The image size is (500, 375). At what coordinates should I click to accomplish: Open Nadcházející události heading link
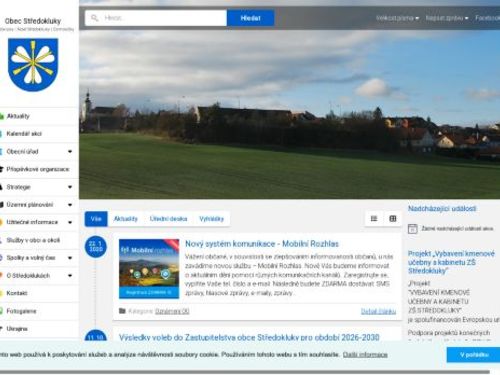442,209
